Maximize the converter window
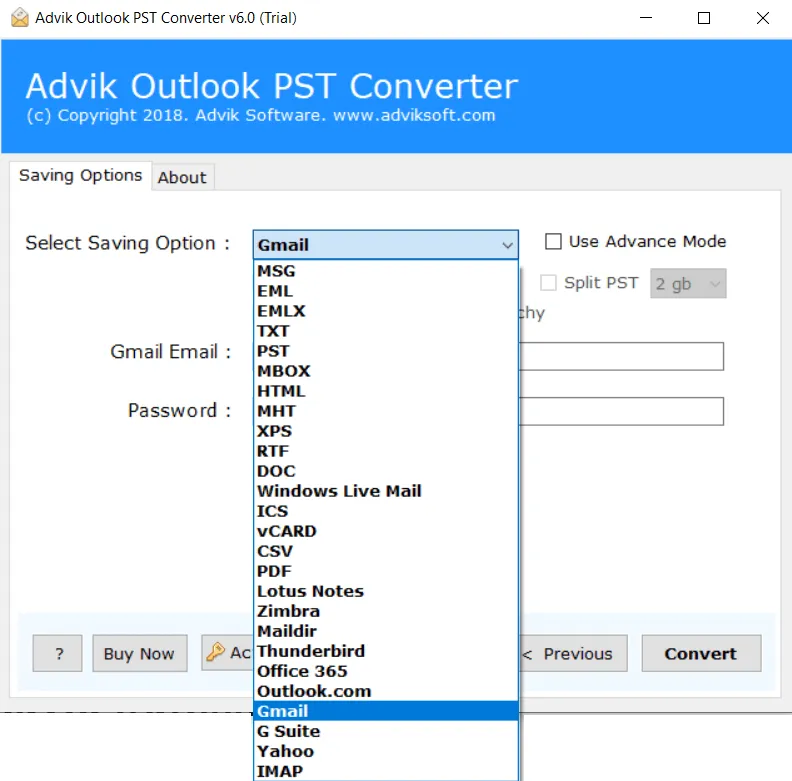This screenshot has width=792, height=781. click(704, 18)
